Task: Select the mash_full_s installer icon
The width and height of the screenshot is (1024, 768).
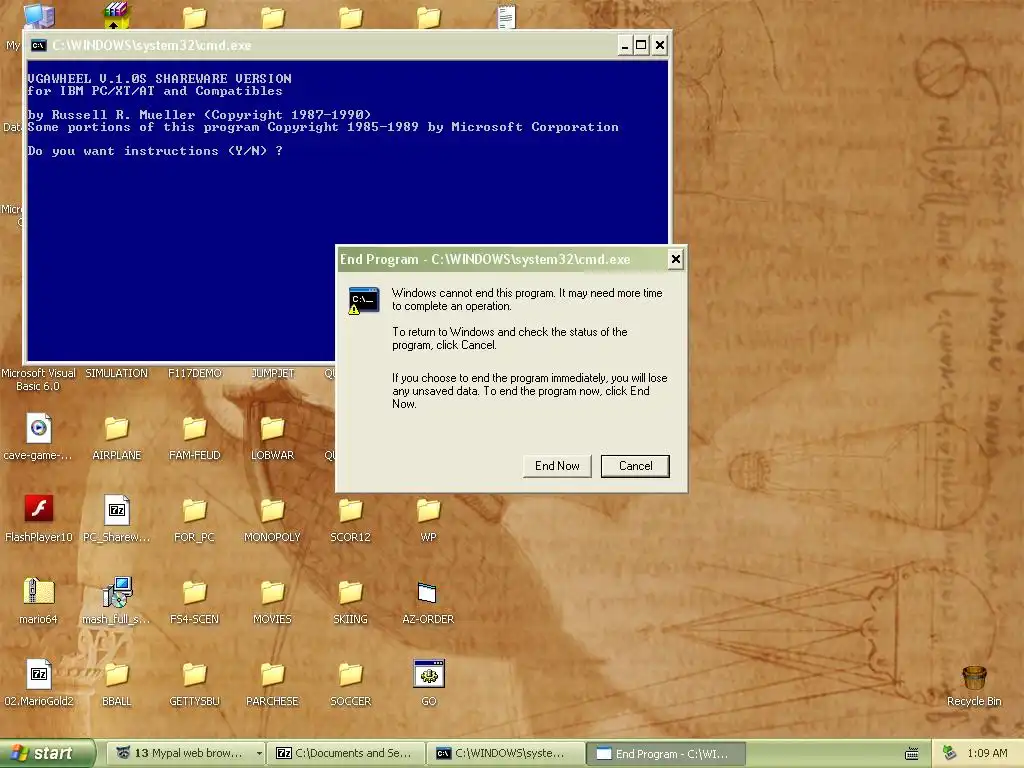Action: coord(118,592)
